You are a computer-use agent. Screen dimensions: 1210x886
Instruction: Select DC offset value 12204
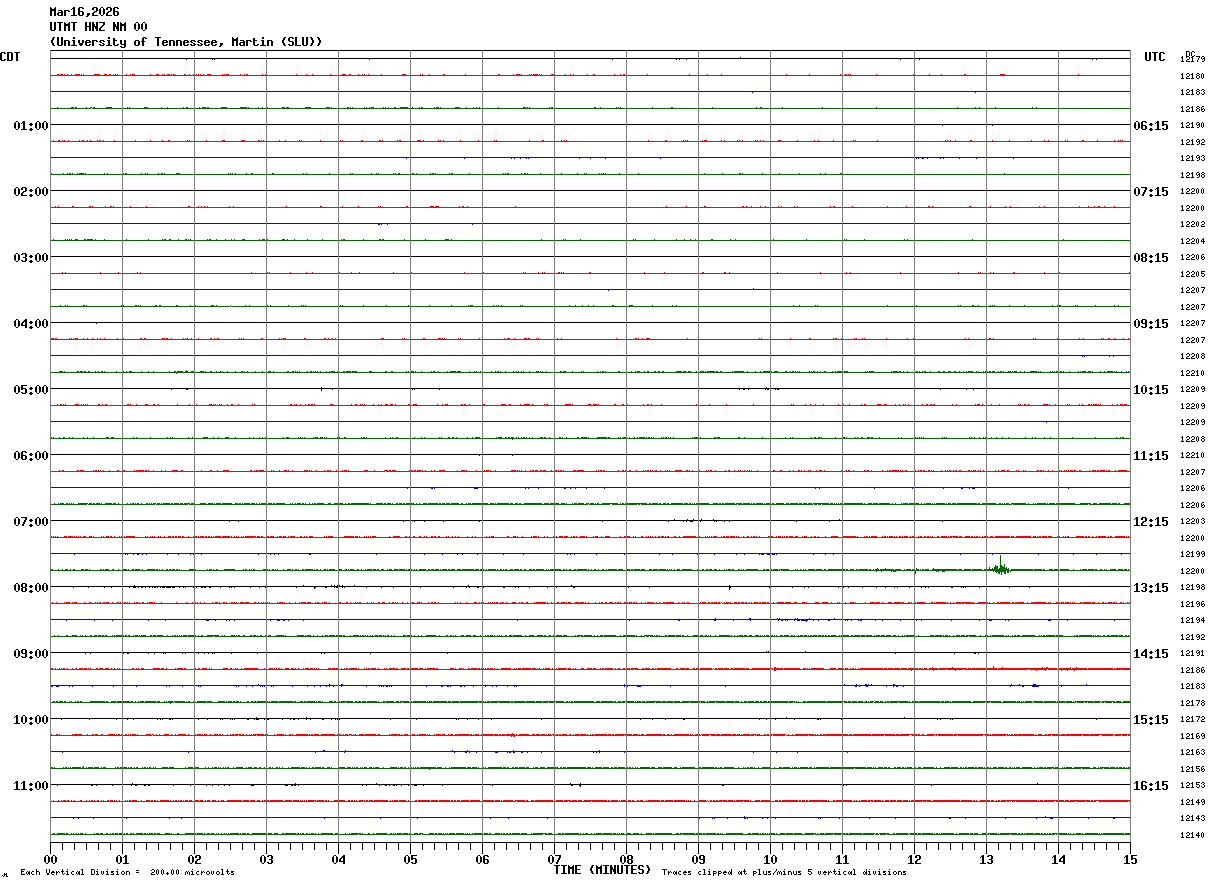pyautogui.click(x=1192, y=241)
